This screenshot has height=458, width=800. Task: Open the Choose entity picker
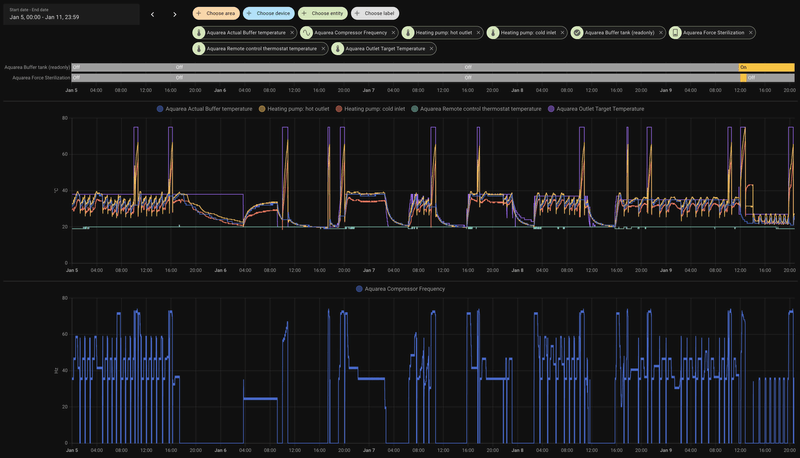pyautogui.click(x=323, y=13)
